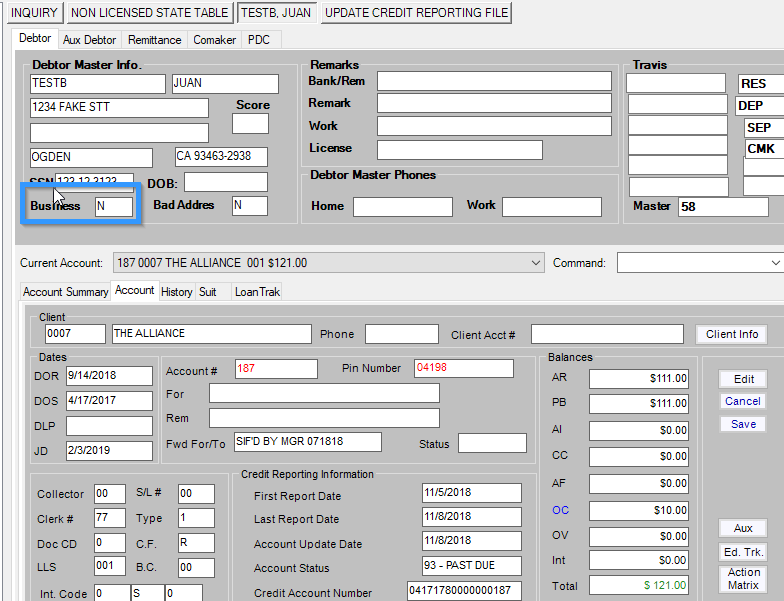The width and height of the screenshot is (784, 601).
Task: Select the Comaker tab
Action: (214, 40)
